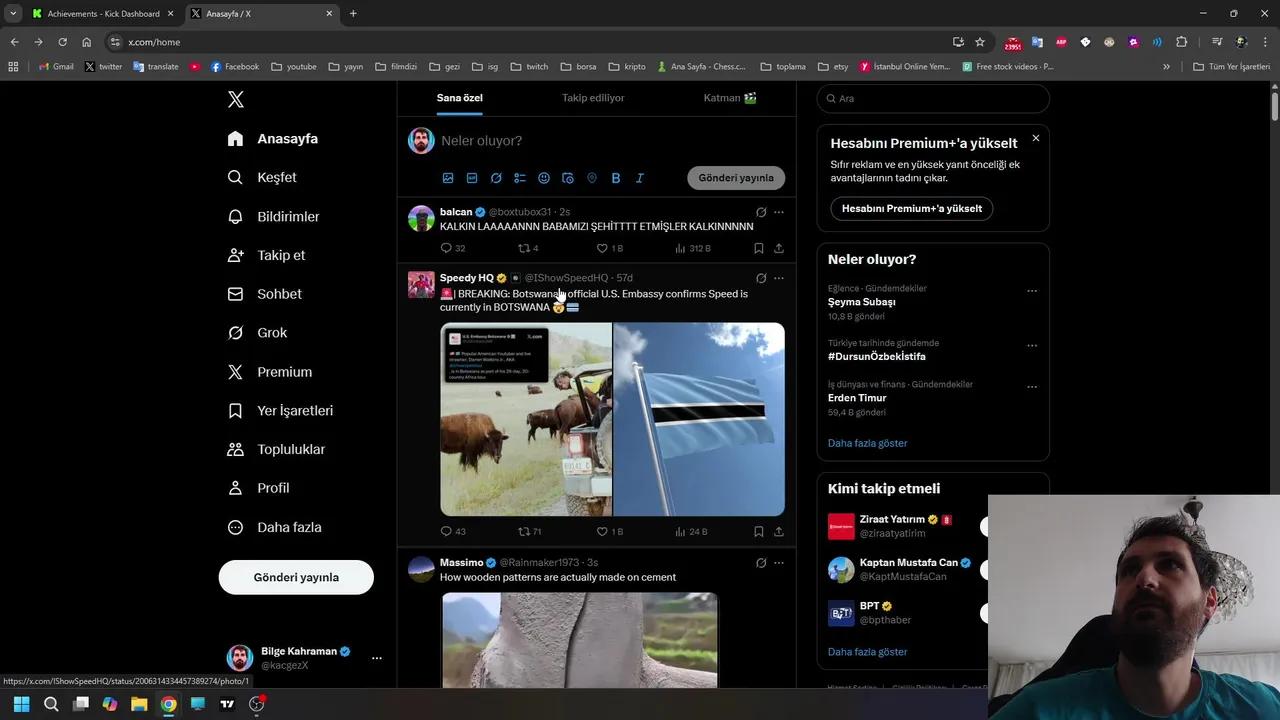
Task: Click Grok explain icon on Massimo's post
Action: (761, 563)
